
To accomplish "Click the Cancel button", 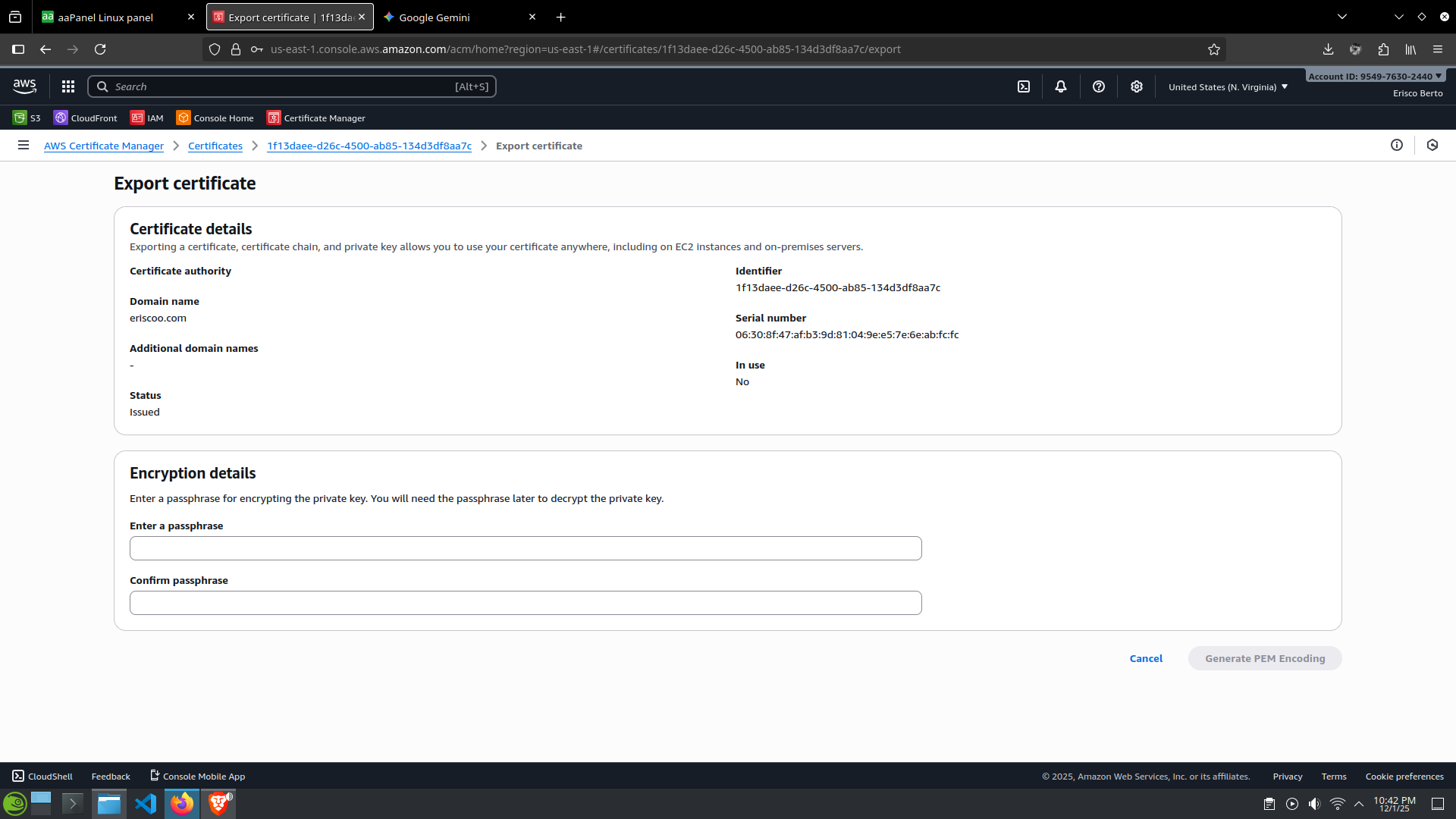I will tap(1146, 658).
